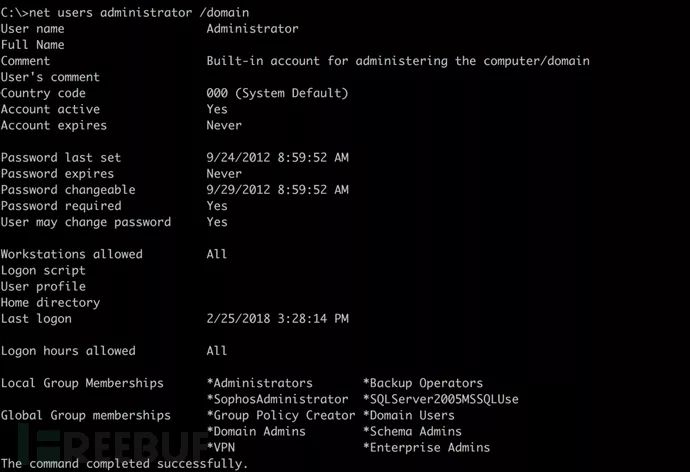
Task: Click the "Logon hours allowed" label
Action: (x=68, y=351)
